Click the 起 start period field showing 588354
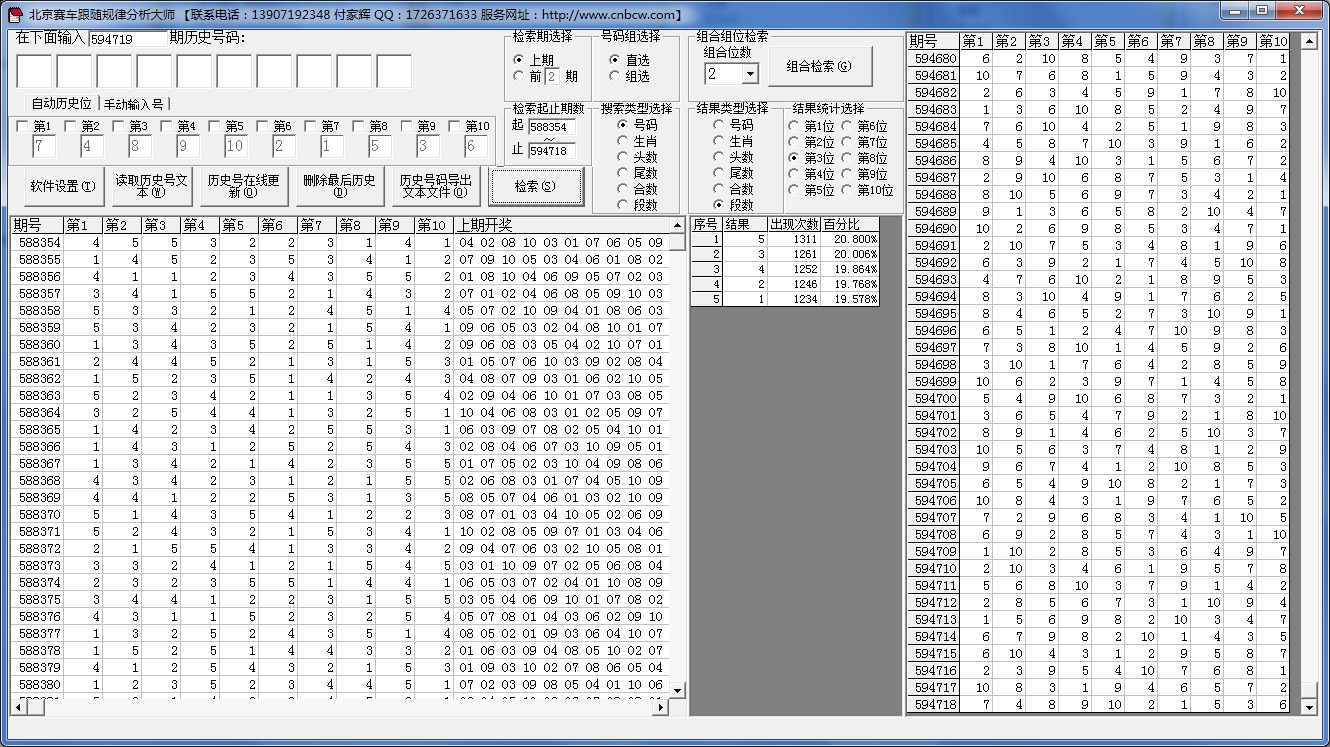The width and height of the screenshot is (1330, 747). [x=551, y=127]
